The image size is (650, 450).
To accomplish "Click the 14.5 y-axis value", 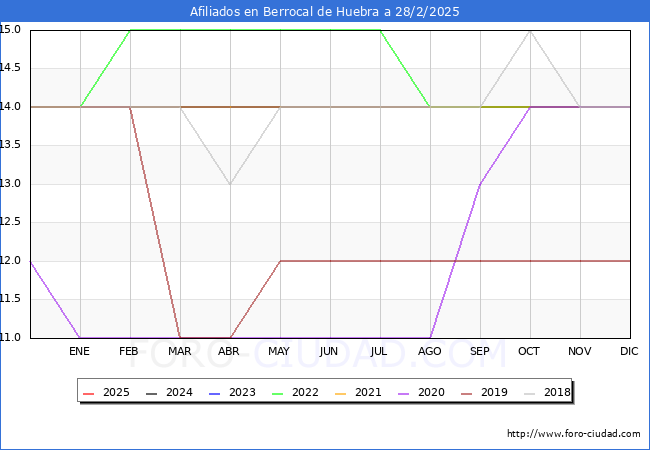I will 10,68.
